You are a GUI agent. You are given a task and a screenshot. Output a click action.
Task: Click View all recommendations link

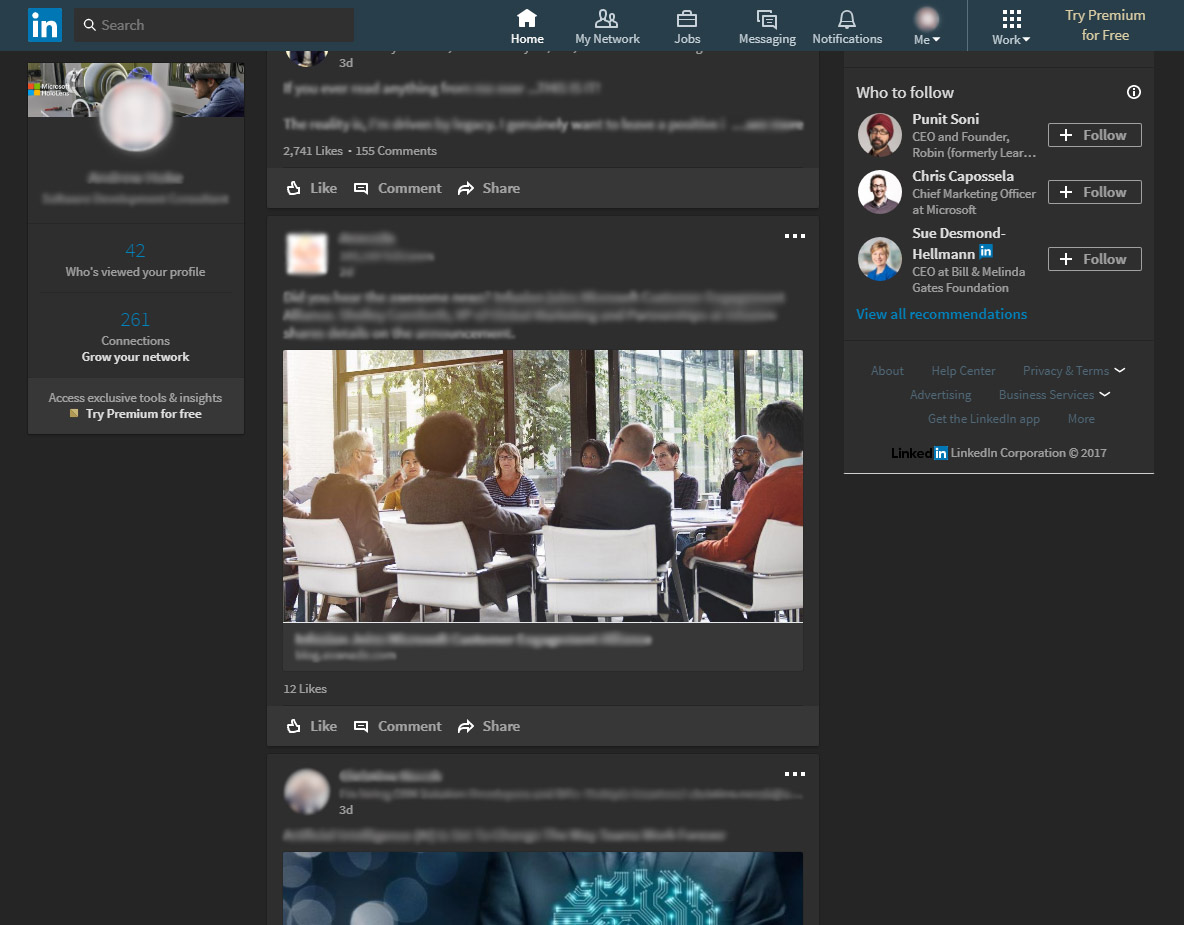pos(941,314)
